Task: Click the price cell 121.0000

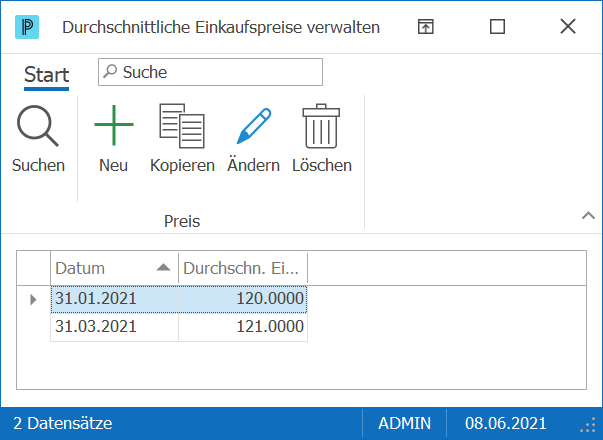Action: click(x=243, y=327)
